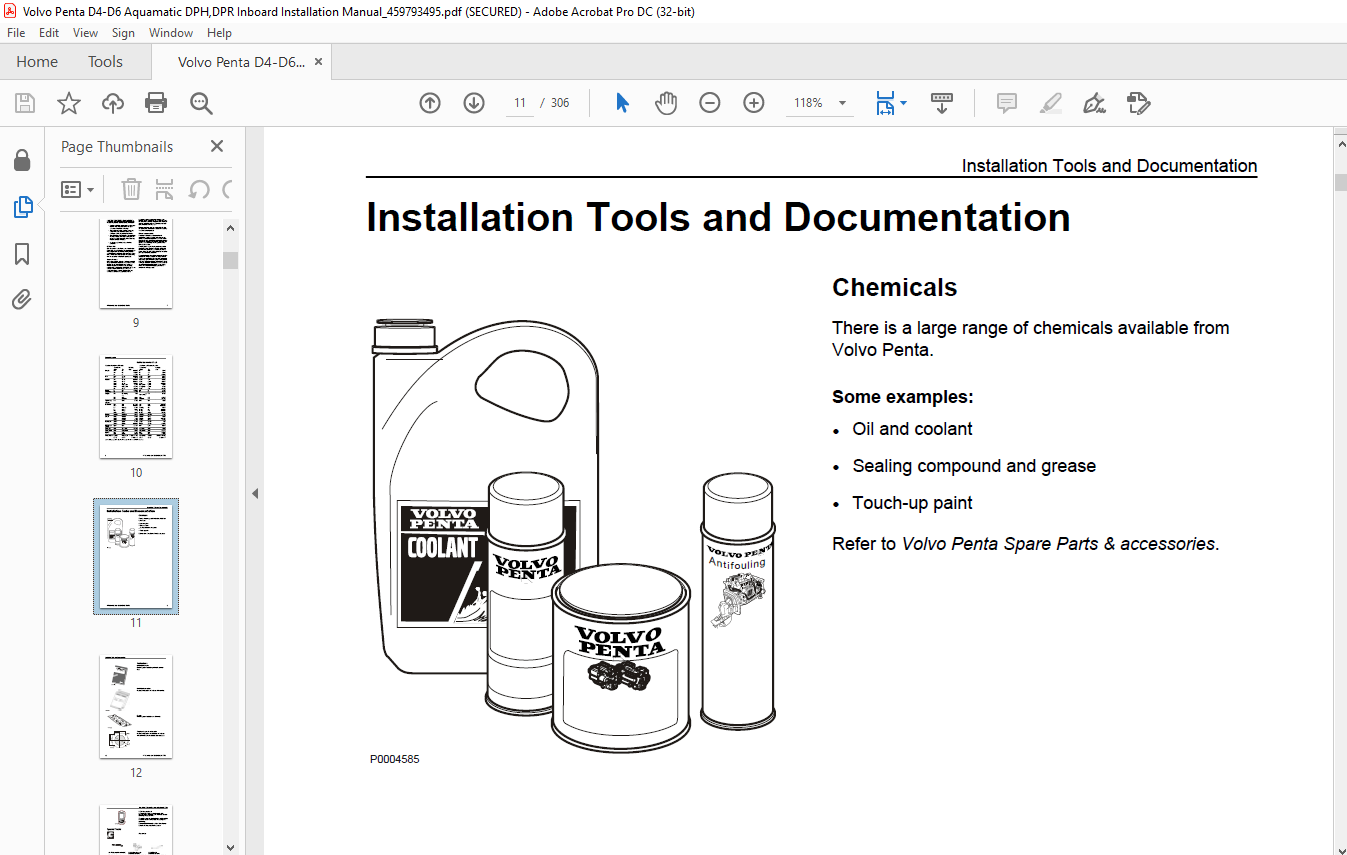Click 'Touch-up paint' bullet text
This screenshot has height=855, width=1347.
(912, 503)
